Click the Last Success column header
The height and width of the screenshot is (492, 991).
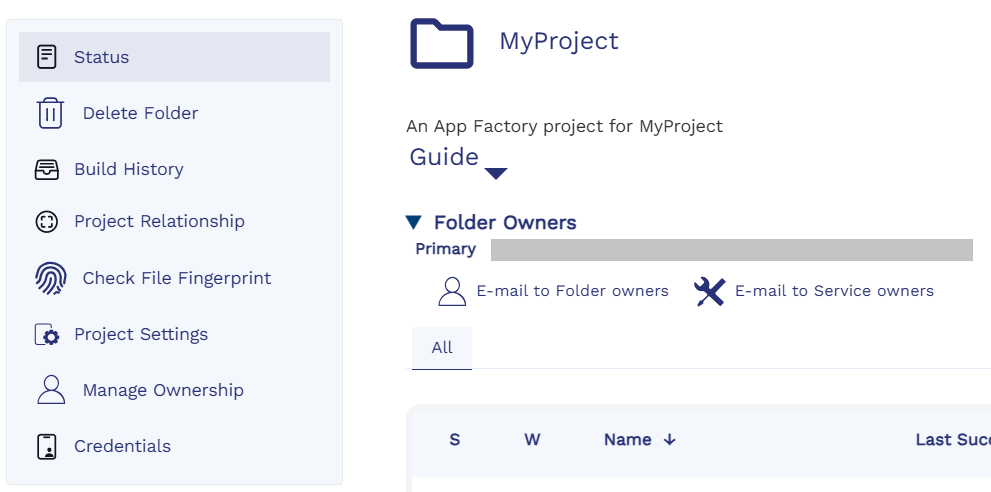951,440
